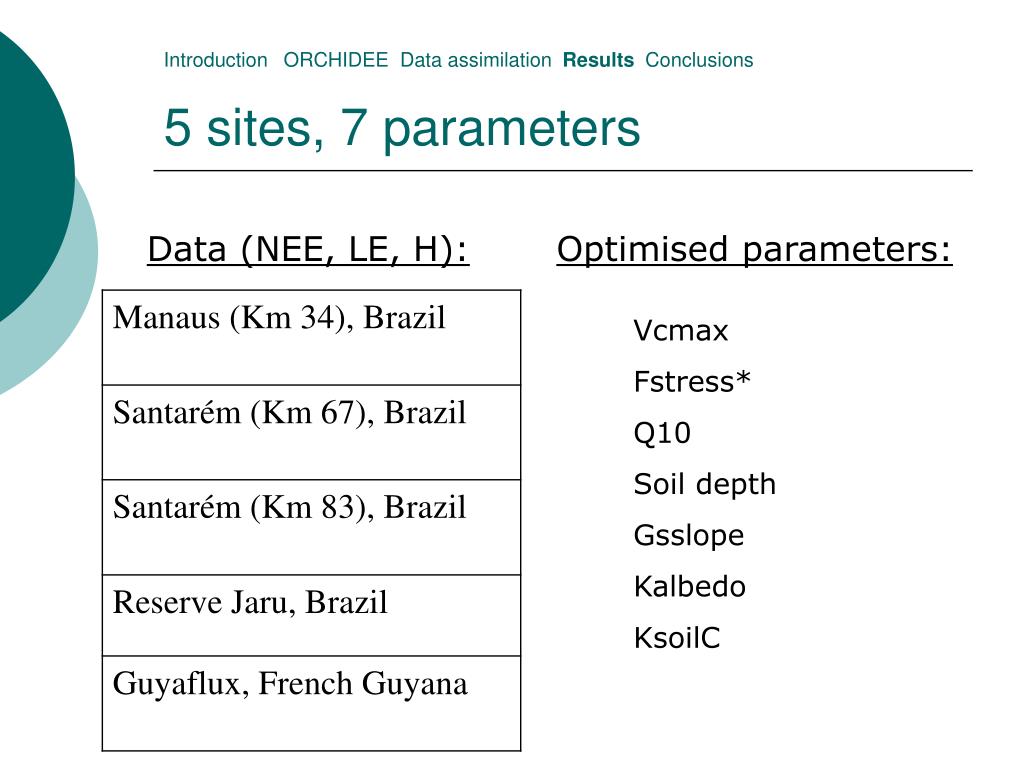Screen dimensions: 1024x768
Task: Click the Fstress* parameter entry
Action: [x=692, y=381]
